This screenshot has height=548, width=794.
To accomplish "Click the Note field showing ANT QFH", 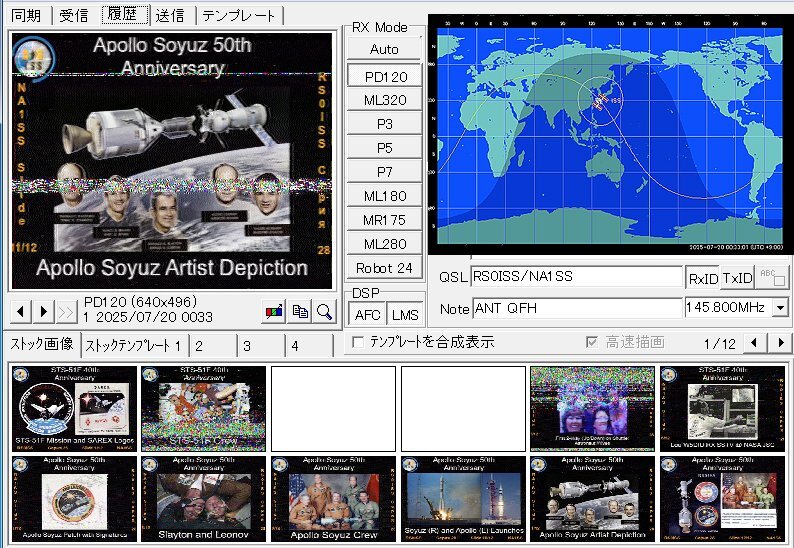I will point(577,308).
